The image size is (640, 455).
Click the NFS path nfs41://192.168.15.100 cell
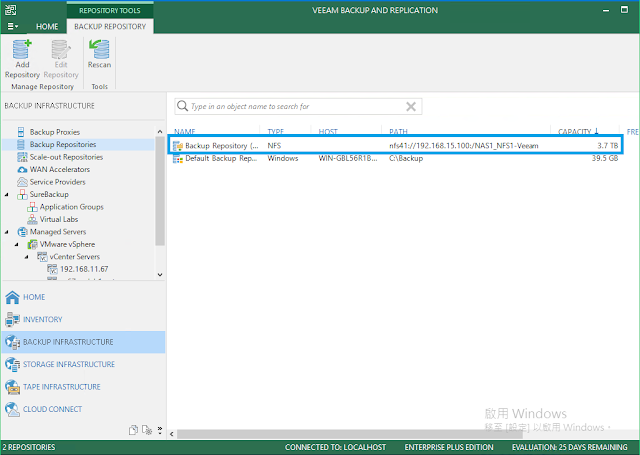(x=463, y=146)
